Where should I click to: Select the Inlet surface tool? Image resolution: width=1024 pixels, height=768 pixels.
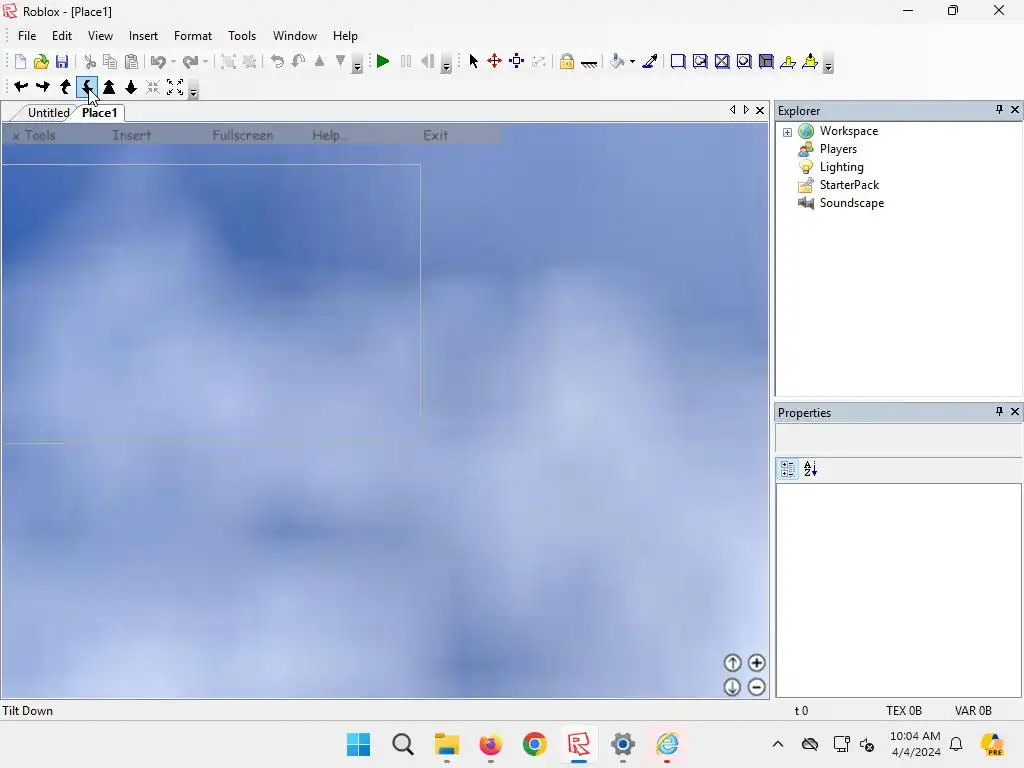pos(766,61)
